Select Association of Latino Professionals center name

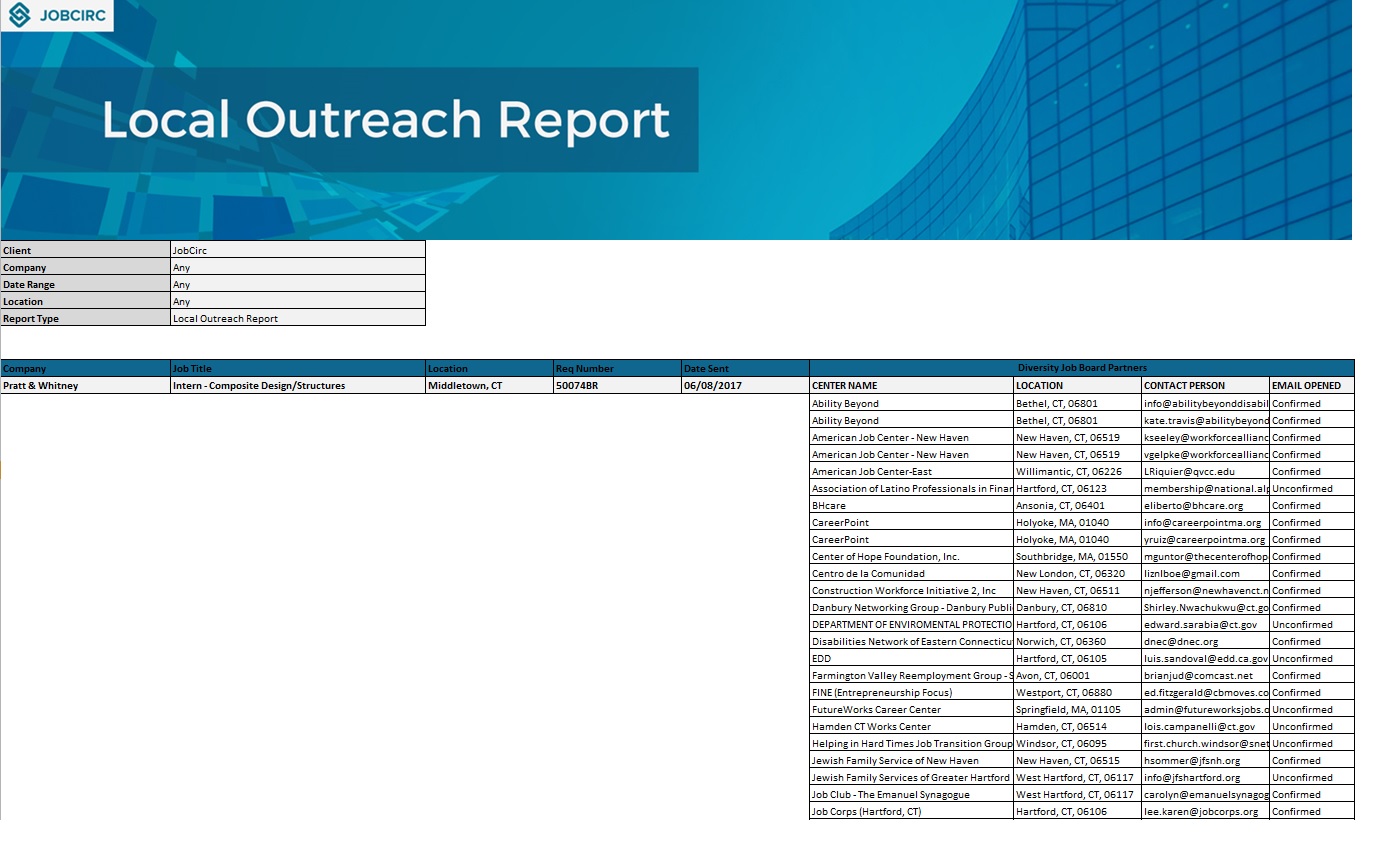click(912, 488)
